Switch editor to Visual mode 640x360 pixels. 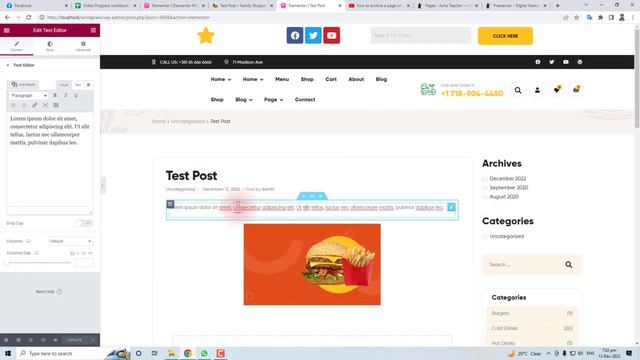[x=63, y=85]
